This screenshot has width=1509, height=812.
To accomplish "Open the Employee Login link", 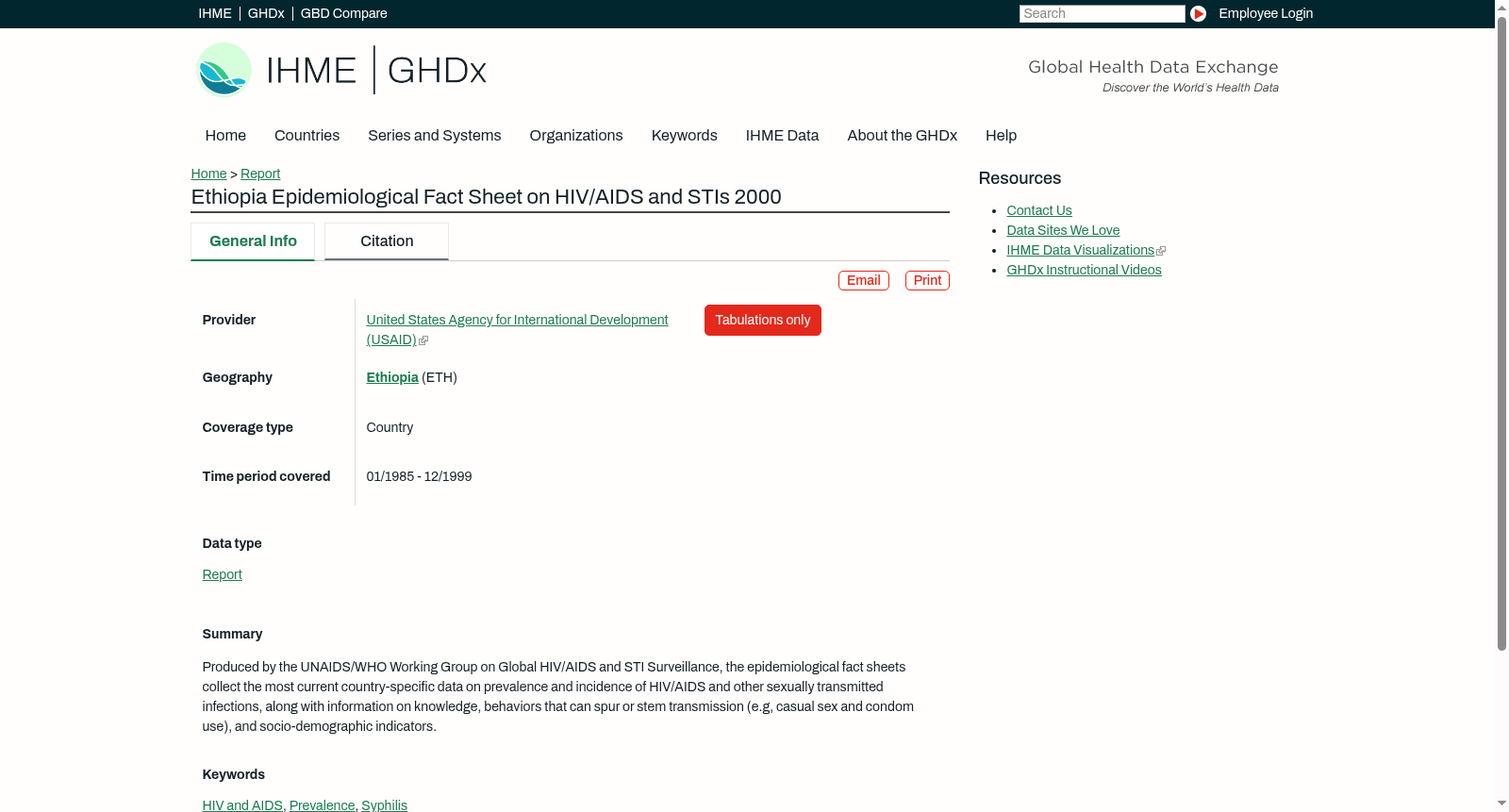I will [1266, 13].
